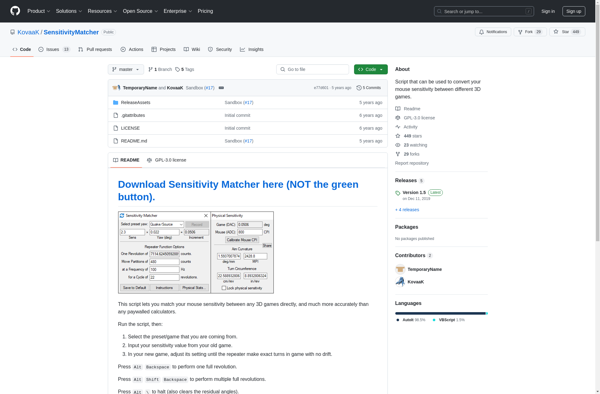Open the README.md file
This screenshot has width=600, height=394.
[x=134, y=141]
